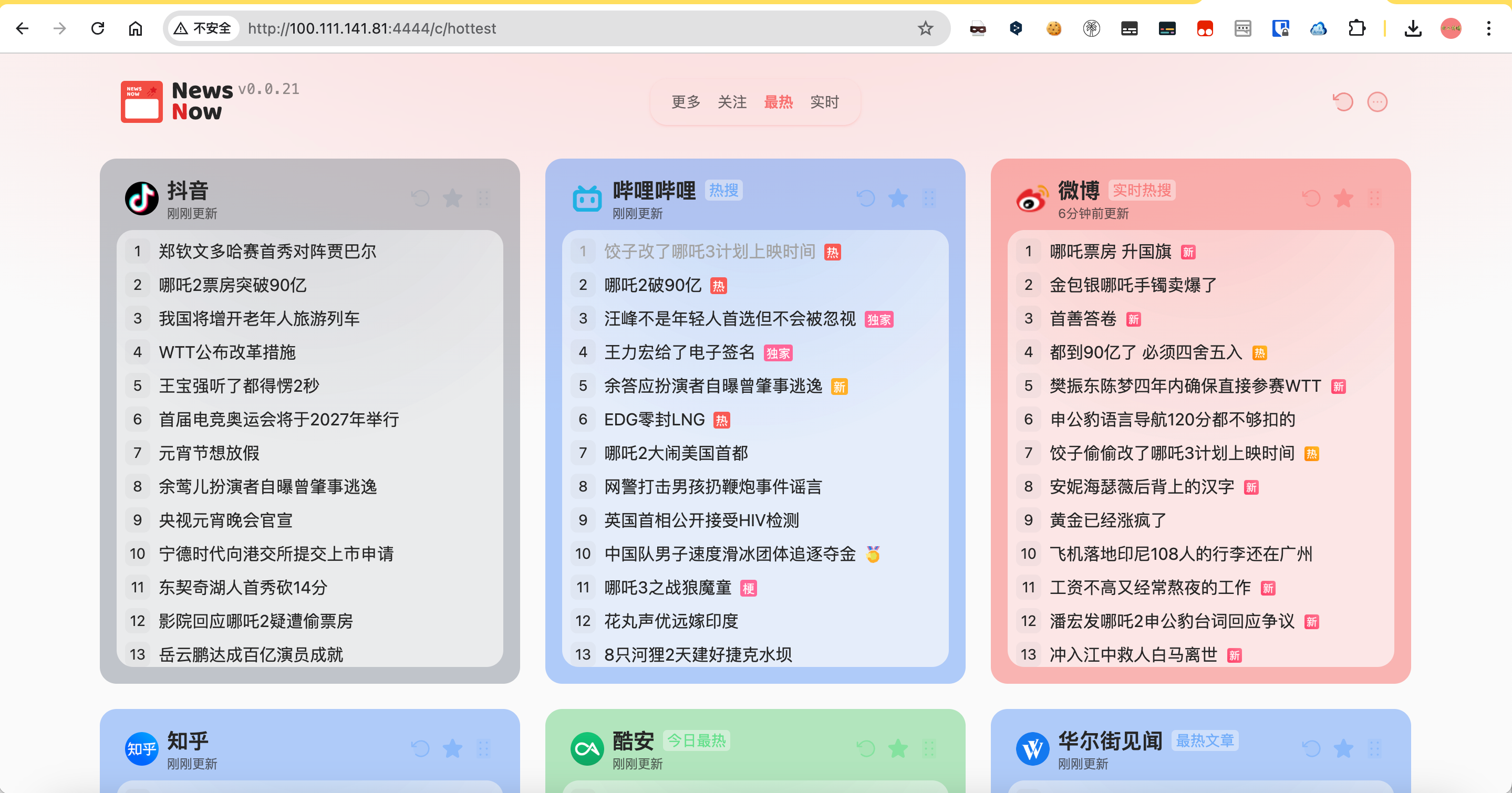Image resolution: width=1512 pixels, height=793 pixels.
Task: Click the cookie extension icon
Action: tap(1053, 28)
